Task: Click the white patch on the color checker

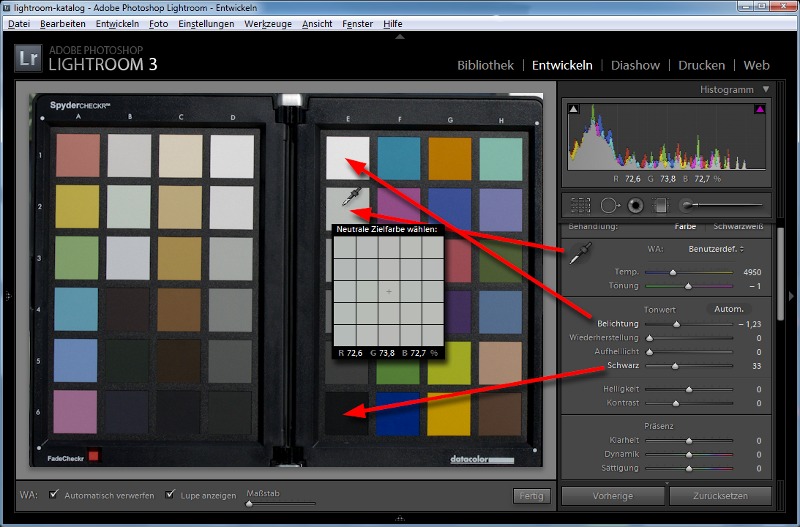Action: pos(345,157)
